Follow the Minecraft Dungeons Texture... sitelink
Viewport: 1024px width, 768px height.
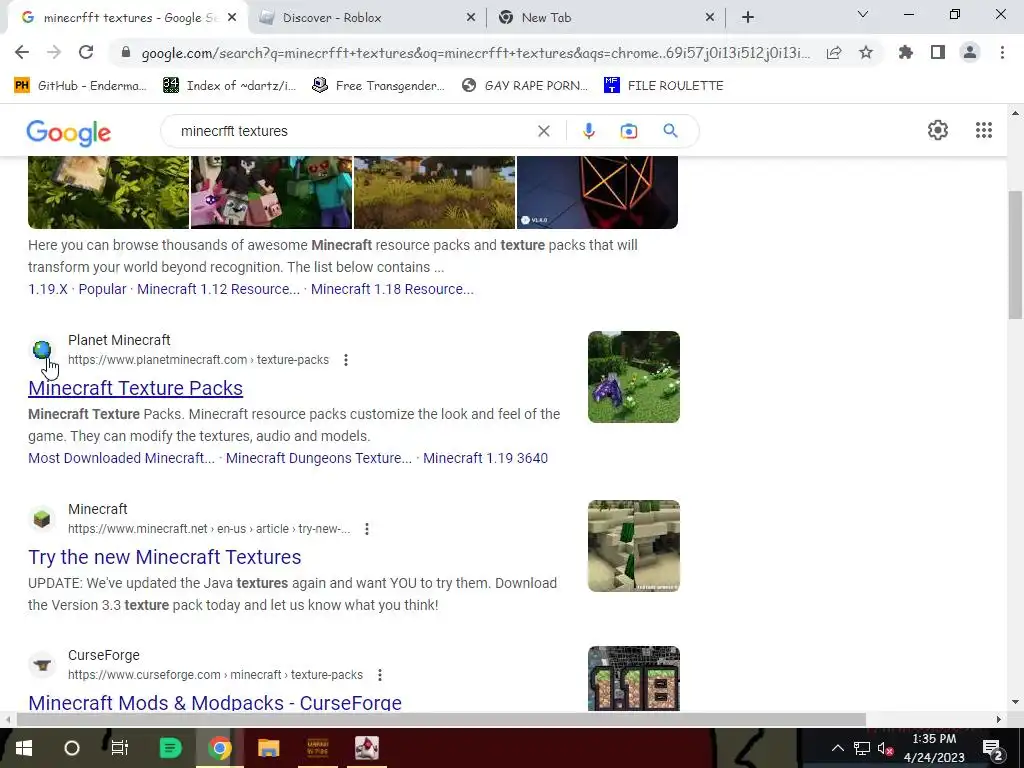point(319,458)
